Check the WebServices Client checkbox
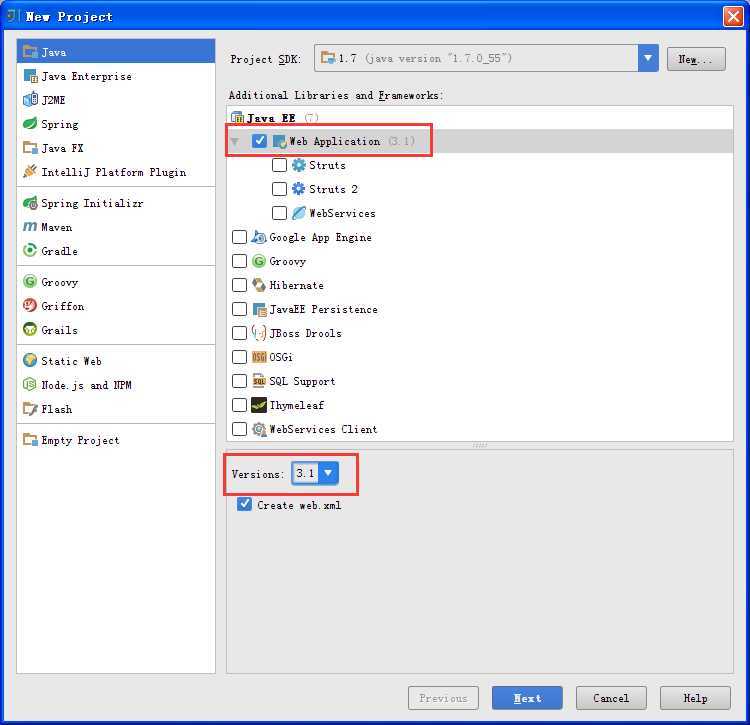The height and width of the screenshot is (725, 750). point(239,429)
